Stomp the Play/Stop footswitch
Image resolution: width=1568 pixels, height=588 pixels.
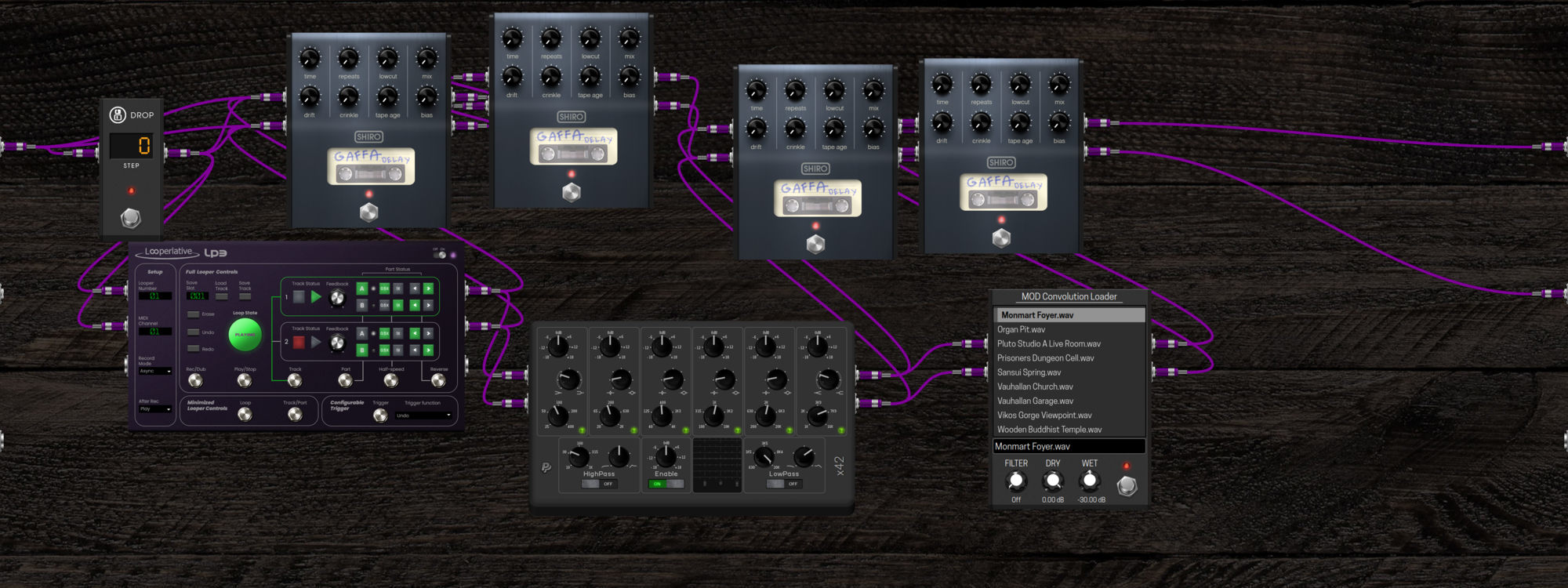tap(245, 380)
